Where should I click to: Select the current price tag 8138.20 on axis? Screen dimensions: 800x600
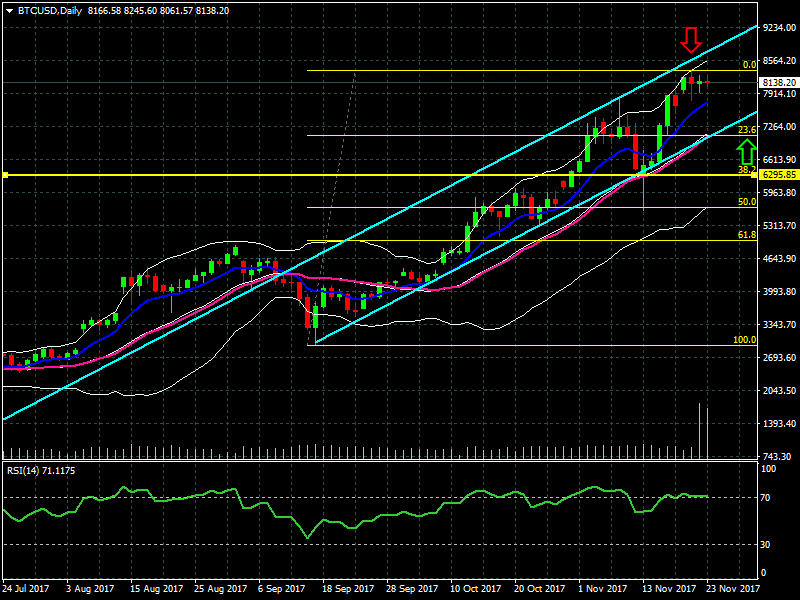779,83
